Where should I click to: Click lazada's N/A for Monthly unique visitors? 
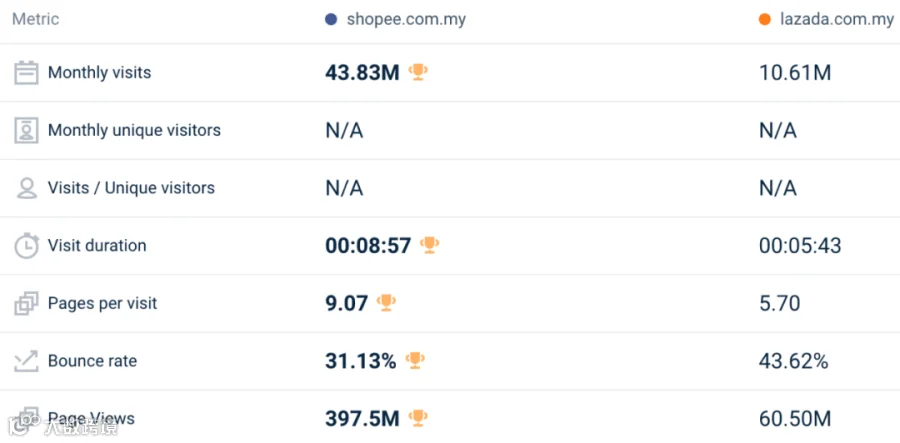778,131
